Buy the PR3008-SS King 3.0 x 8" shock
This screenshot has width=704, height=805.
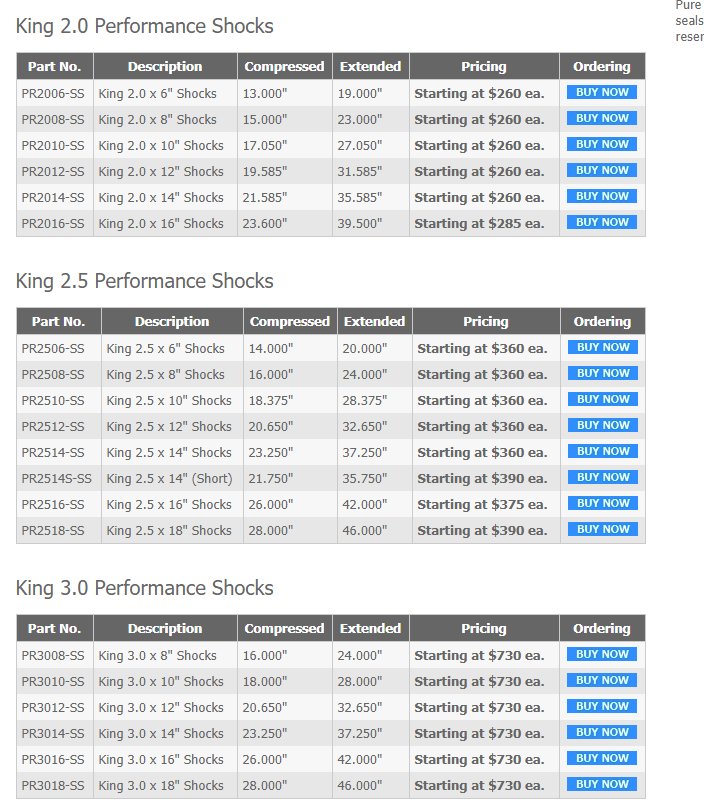(602, 655)
